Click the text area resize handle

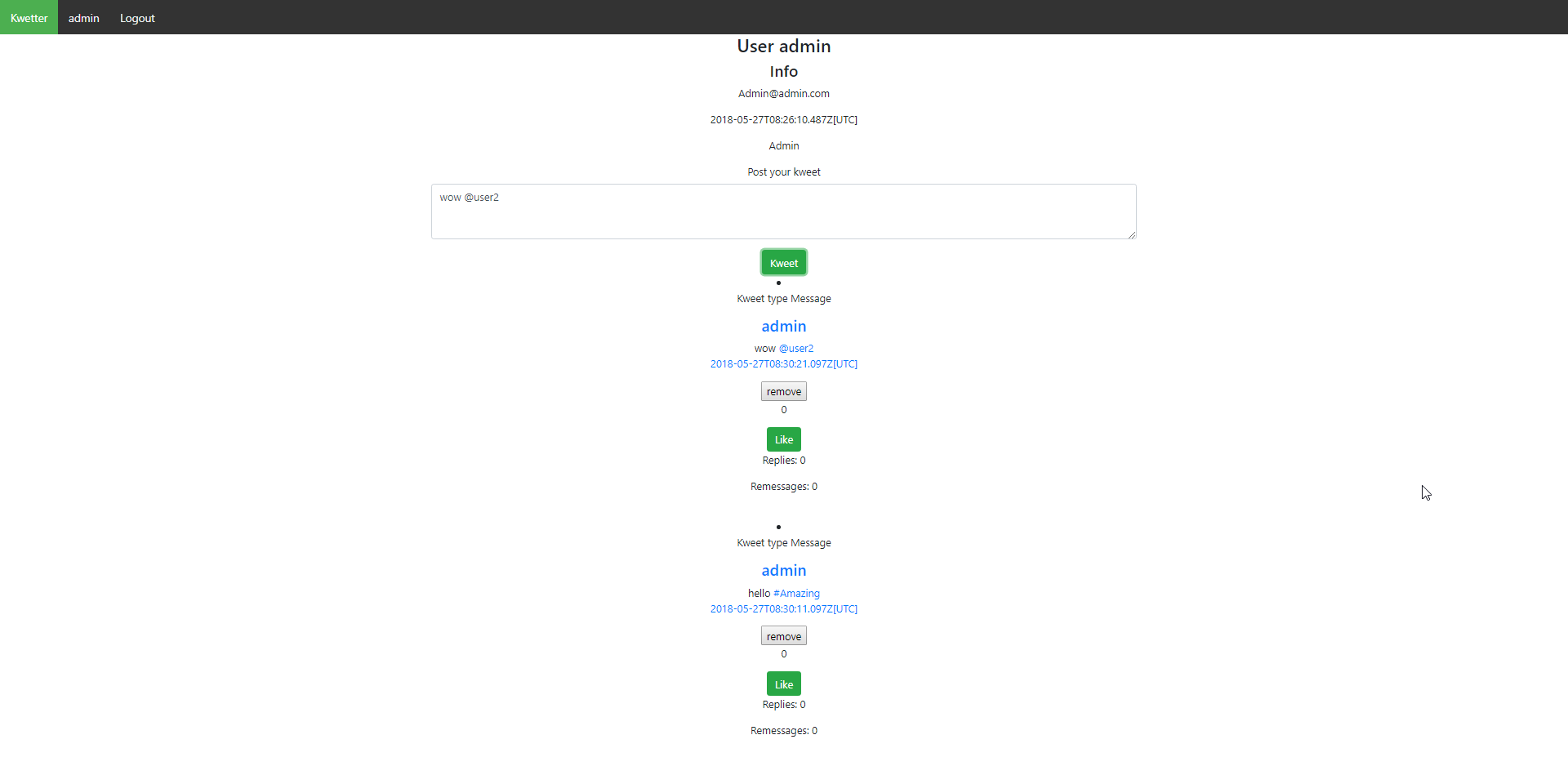tap(1131, 234)
